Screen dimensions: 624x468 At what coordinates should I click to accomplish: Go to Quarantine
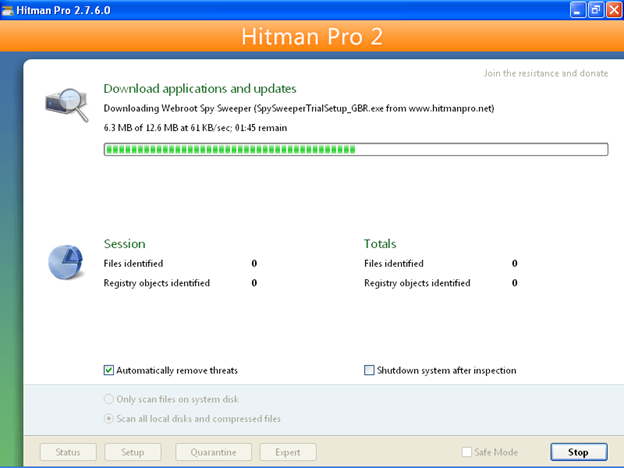[216, 452]
